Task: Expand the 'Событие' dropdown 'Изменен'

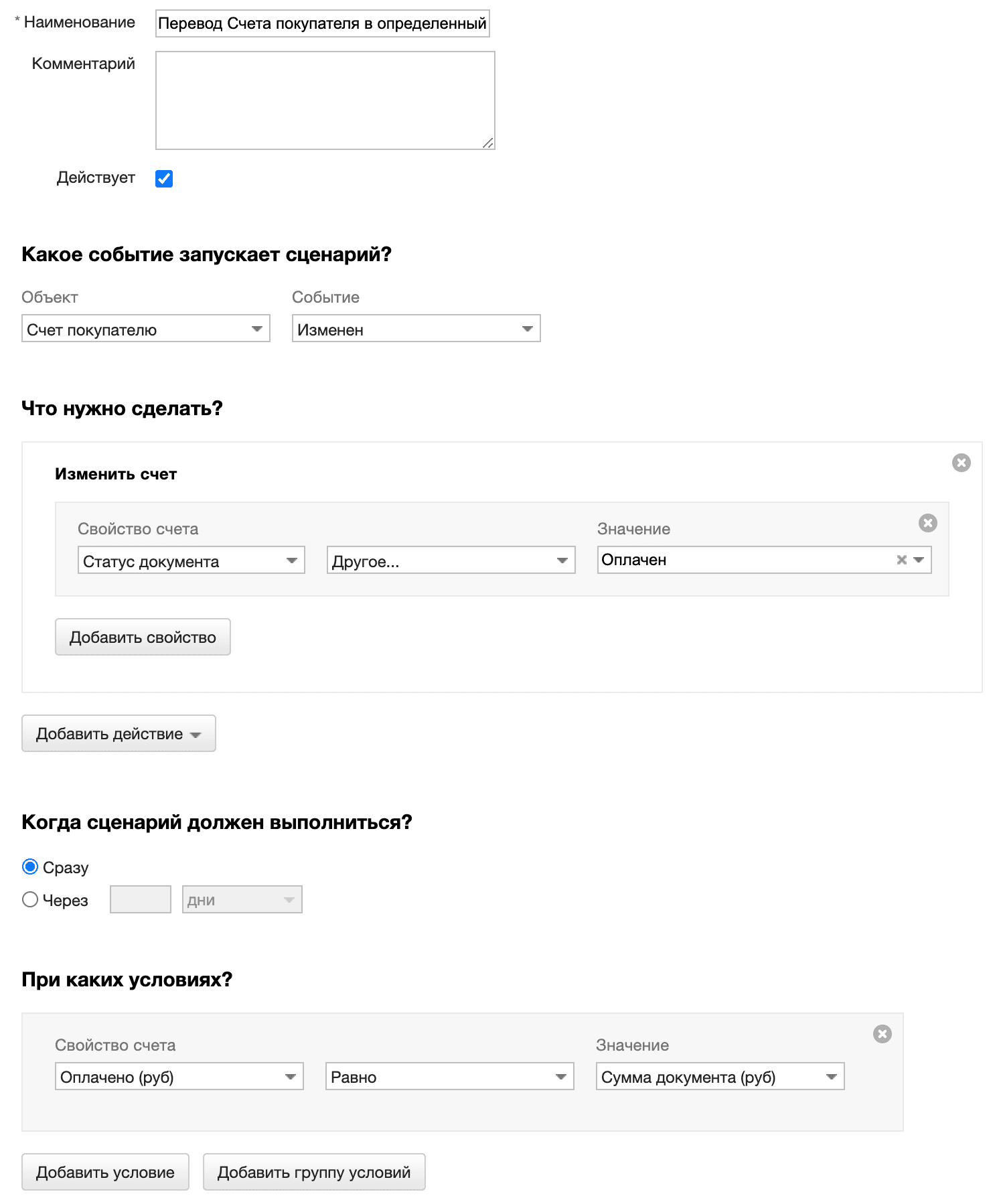Action: [416, 329]
